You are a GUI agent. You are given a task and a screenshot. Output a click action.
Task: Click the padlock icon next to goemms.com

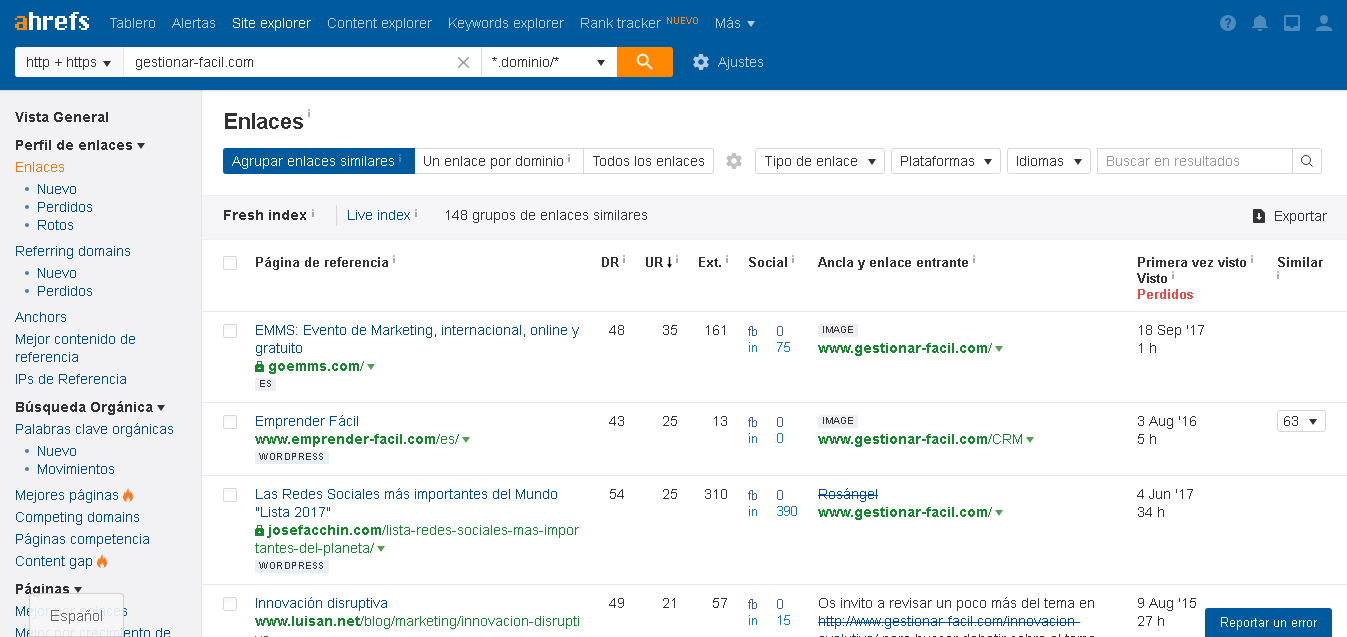click(x=260, y=367)
